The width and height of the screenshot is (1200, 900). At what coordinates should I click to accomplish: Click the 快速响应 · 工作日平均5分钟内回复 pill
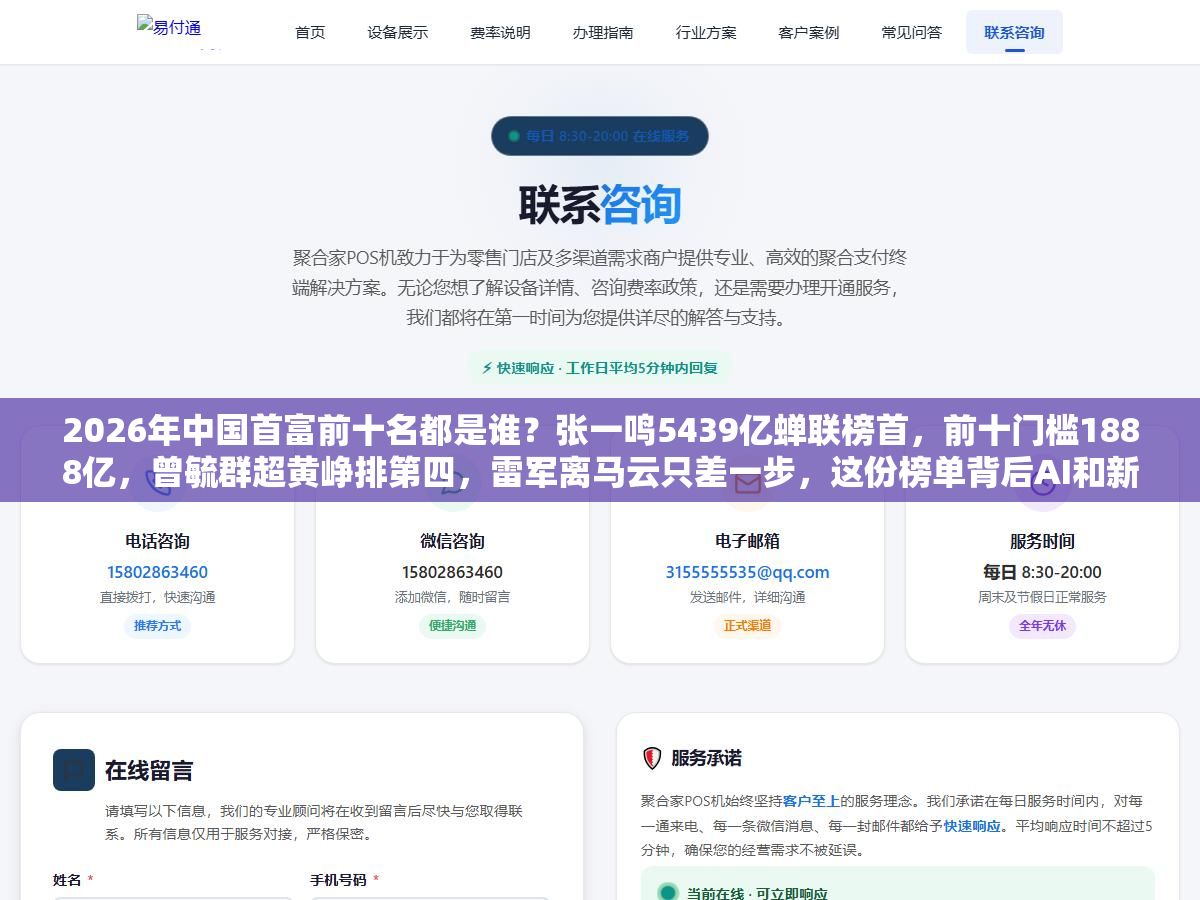(600, 368)
